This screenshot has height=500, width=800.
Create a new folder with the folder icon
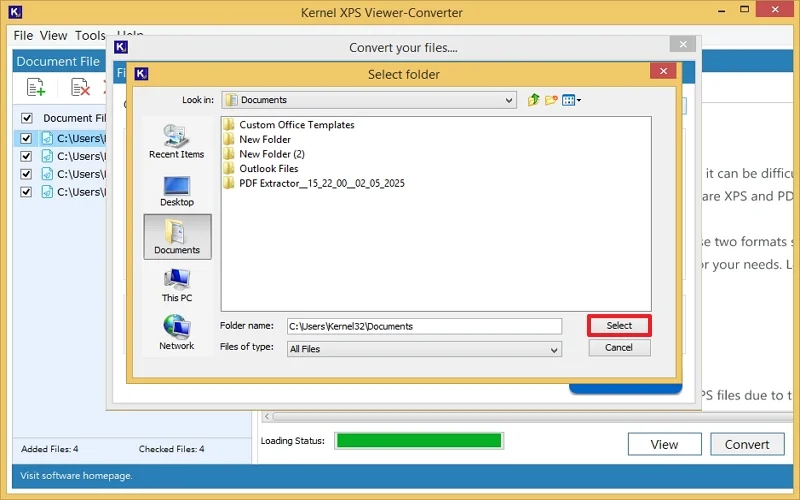551,100
